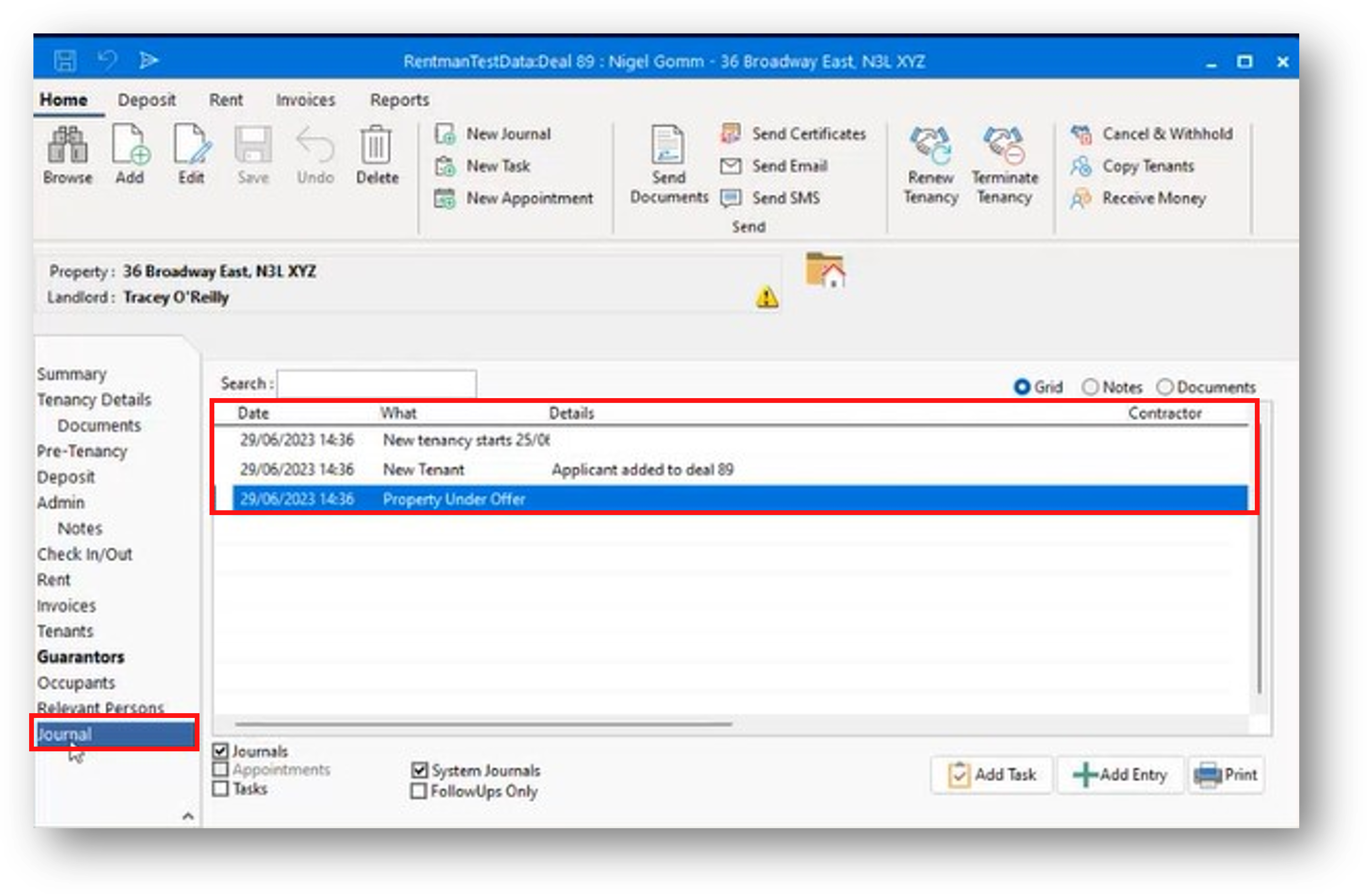1367x896 pixels.
Task: Open the Reports ribbon tab
Action: pos(399,100)
